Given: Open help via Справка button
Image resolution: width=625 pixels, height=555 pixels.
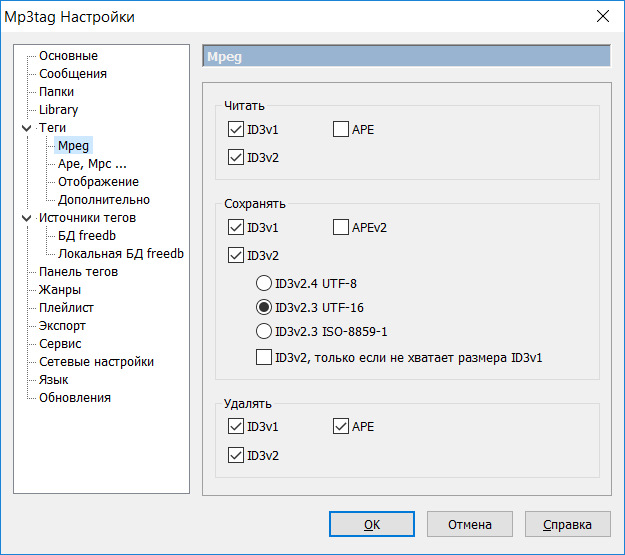Looking at the screenshot, I should 568,524.
